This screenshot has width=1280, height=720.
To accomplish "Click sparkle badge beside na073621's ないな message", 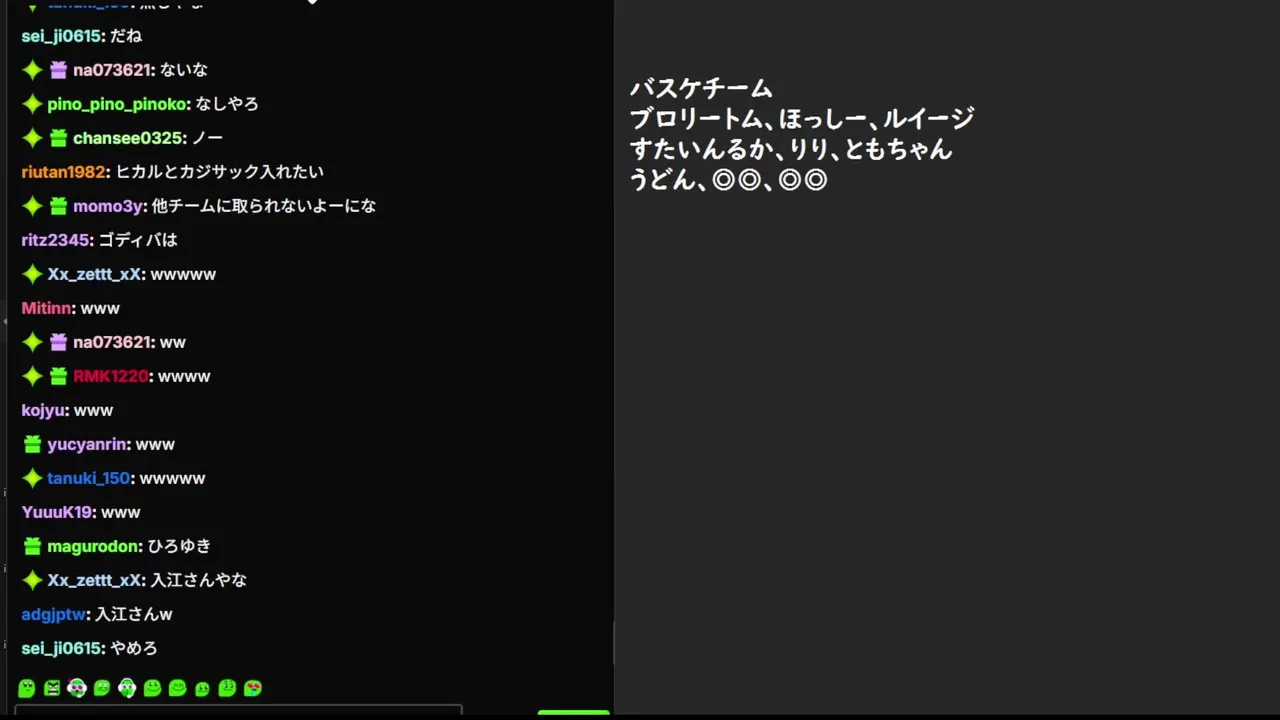I will pyautogui.click(x=32, y=70).
